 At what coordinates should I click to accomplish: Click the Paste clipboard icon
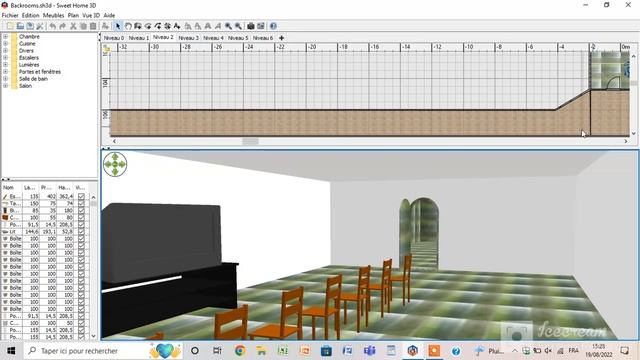point(93,26)
